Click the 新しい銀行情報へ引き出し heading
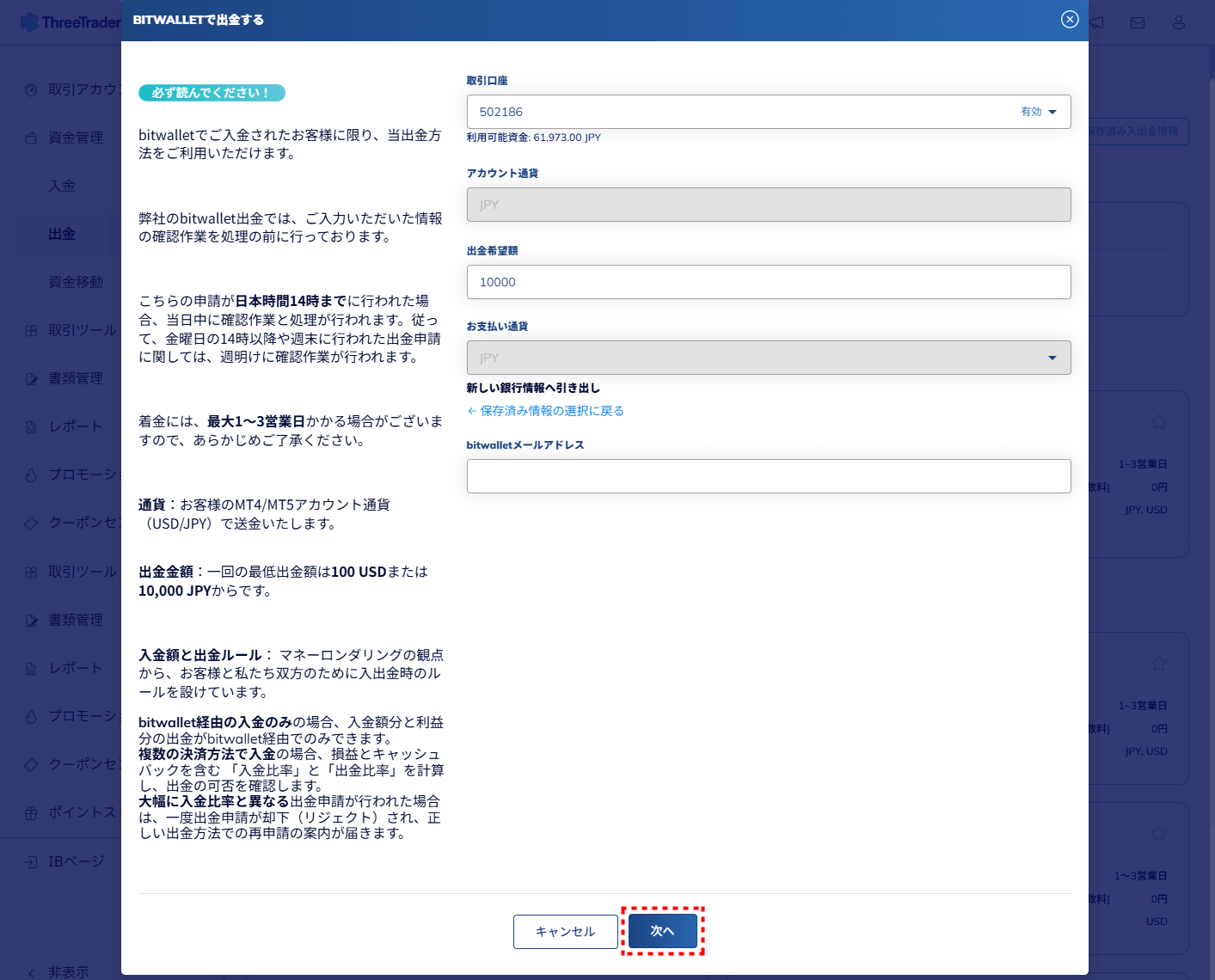The image size is (1215, 980). pos(533,388)
